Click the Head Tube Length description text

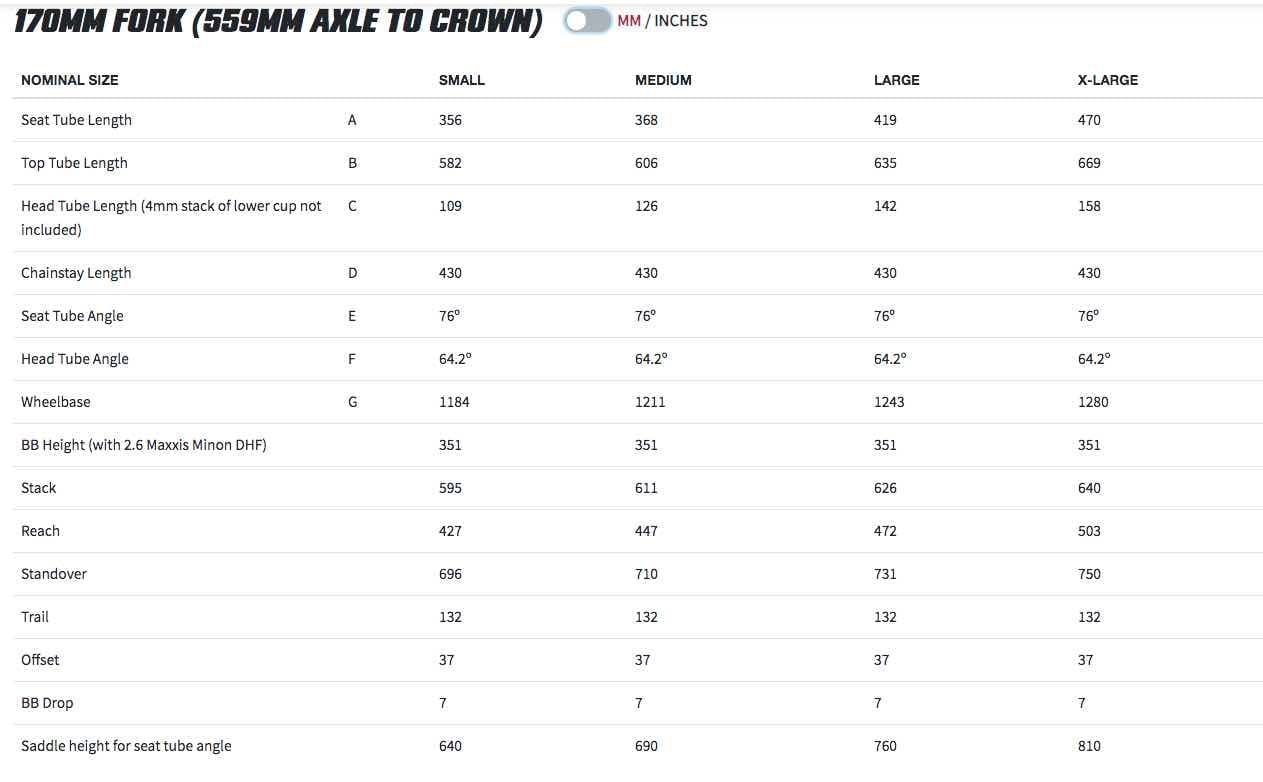[171, 218]
